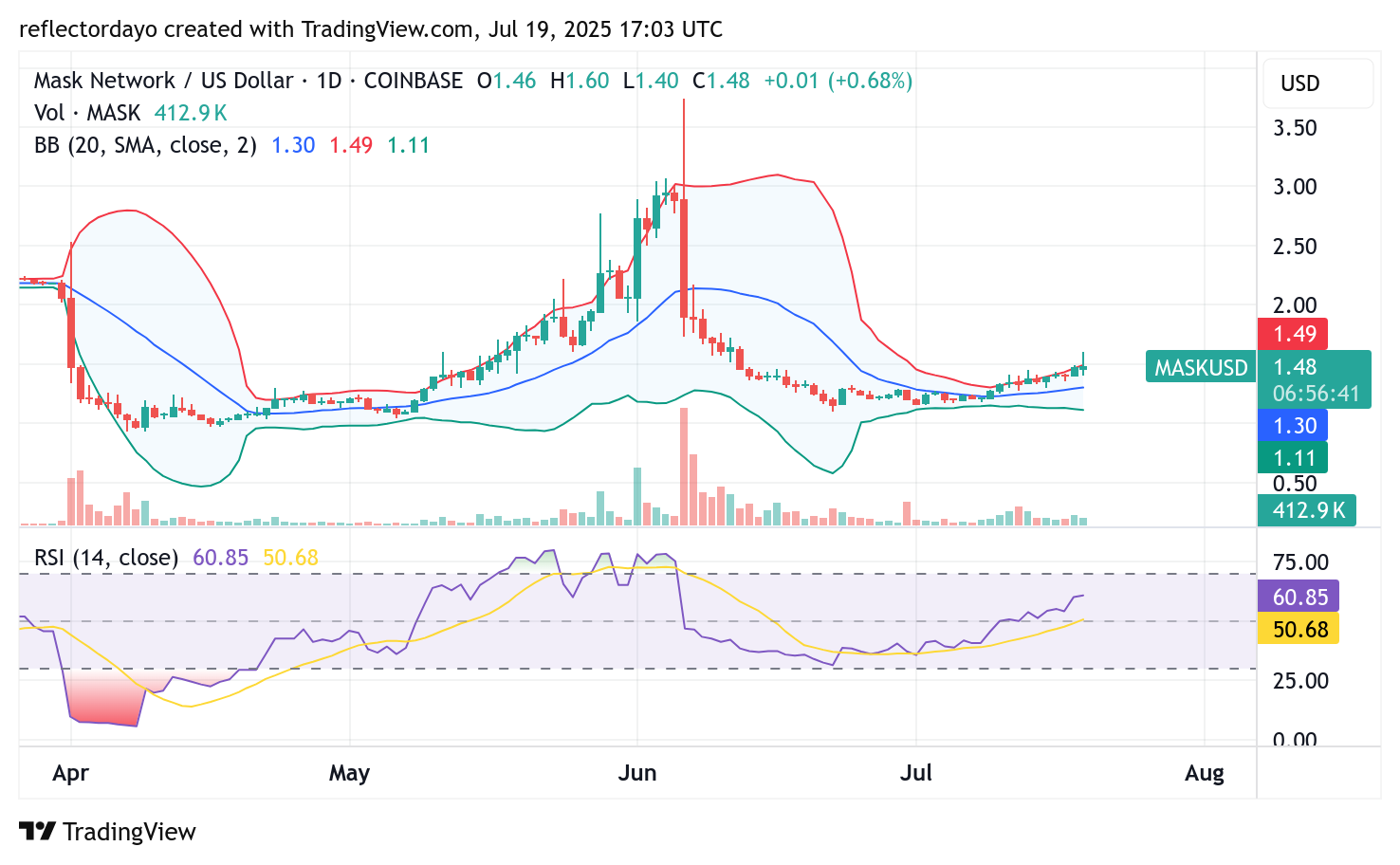1400x865 pixels.
Task: Click the open value 1.46
Action: pos(514,81)
